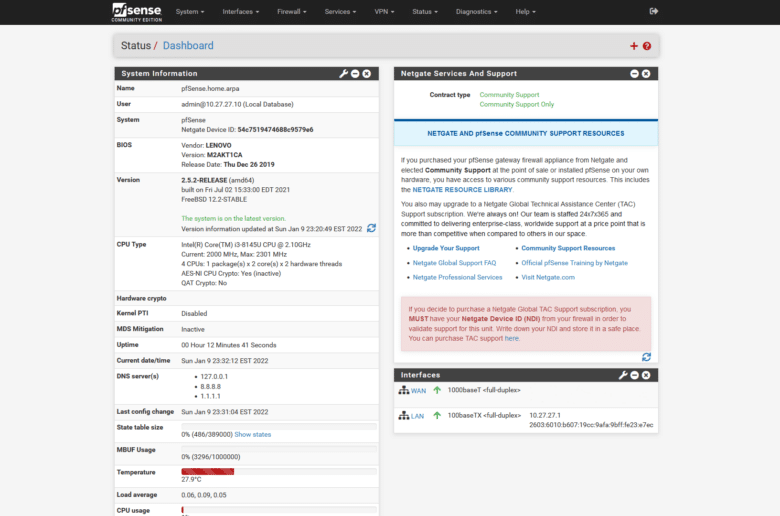
Task: Close Netgate Services And Support widget
Action: tap(646, 74)
